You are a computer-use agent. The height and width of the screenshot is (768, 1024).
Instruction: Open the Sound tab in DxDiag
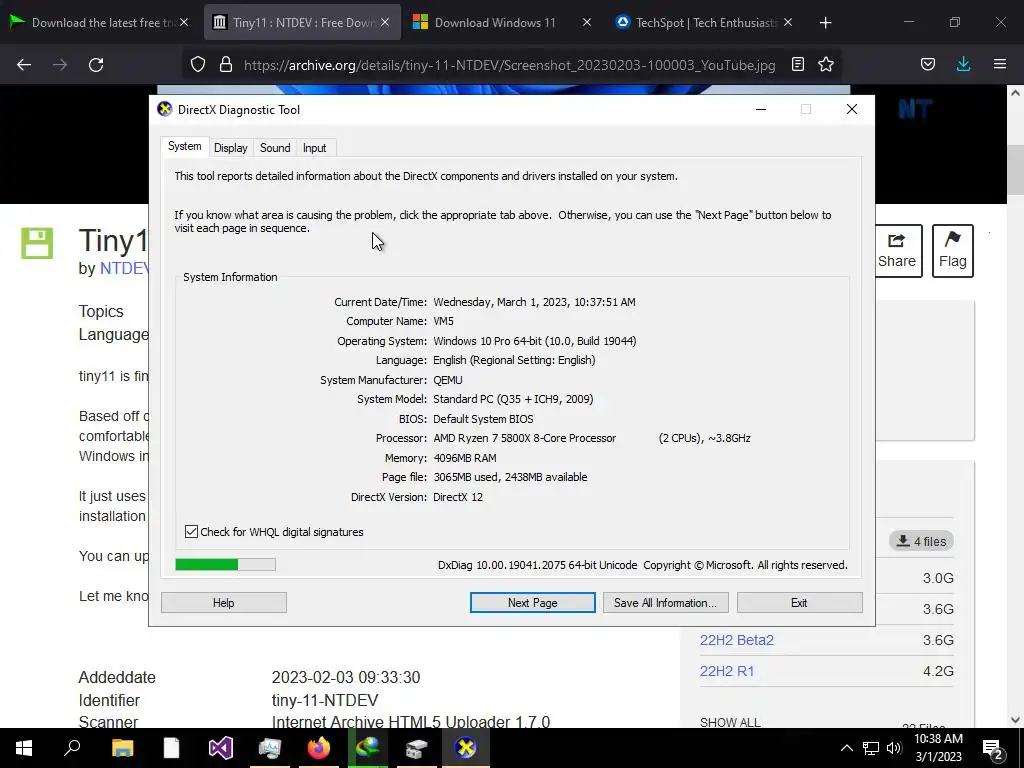(x=275, y=148)
